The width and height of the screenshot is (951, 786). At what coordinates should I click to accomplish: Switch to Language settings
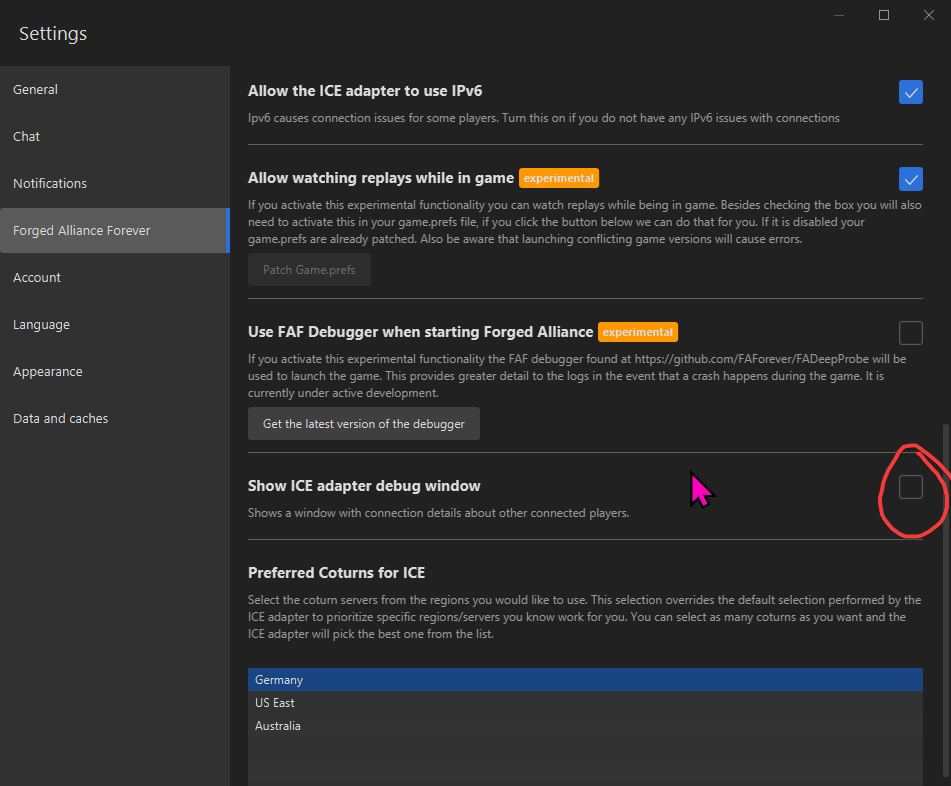pos(115,324)
